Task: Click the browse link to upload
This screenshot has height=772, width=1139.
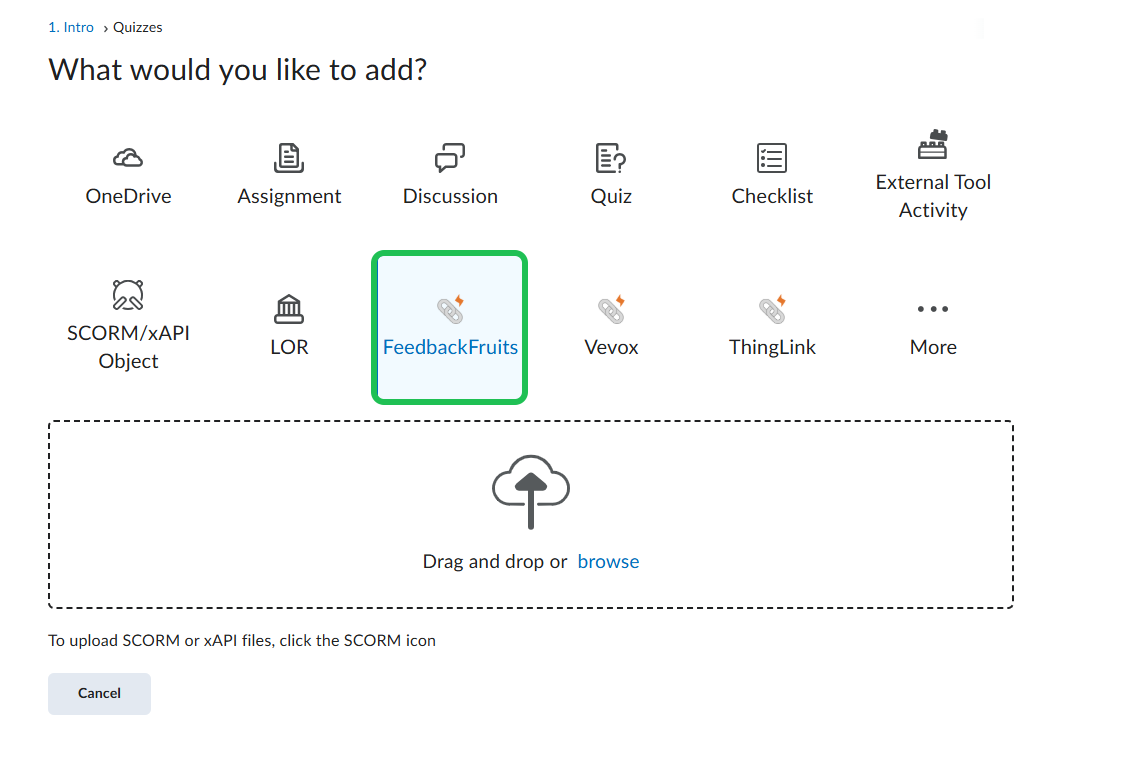Action: tap(608, 562)
